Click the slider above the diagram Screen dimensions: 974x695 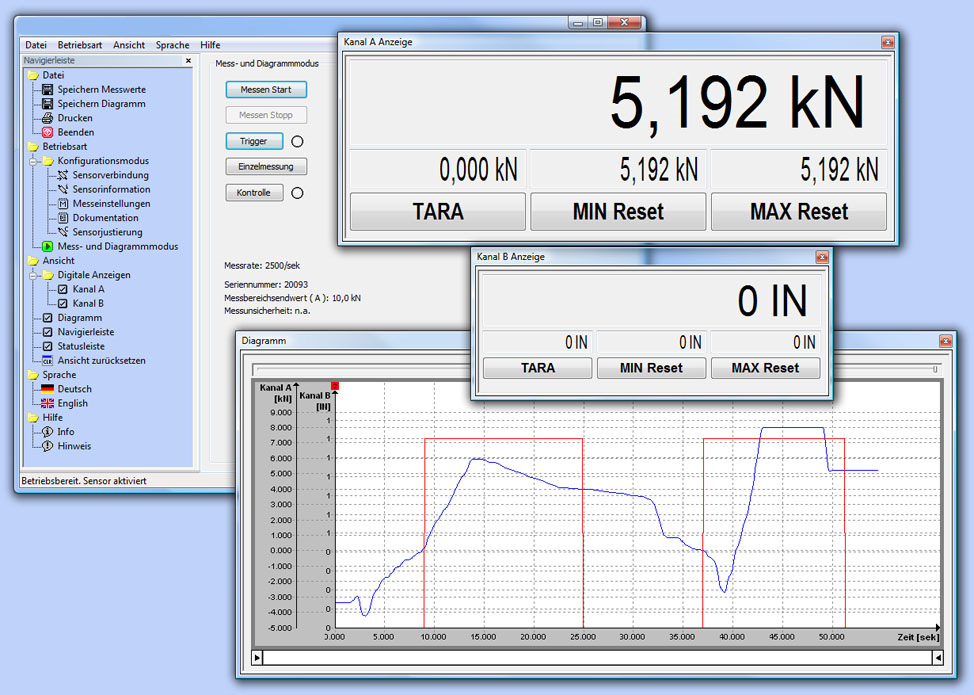click(x=934, y=369)
